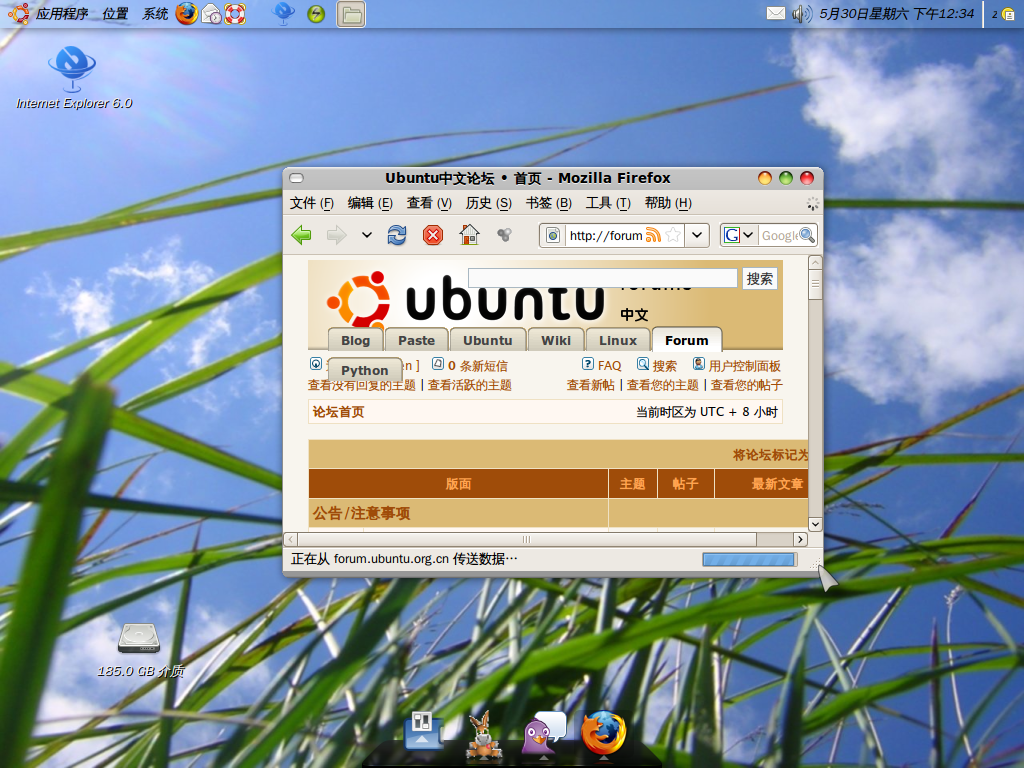
Task: Open the 文件 (F) menu
Action: (x=312, y=203)
